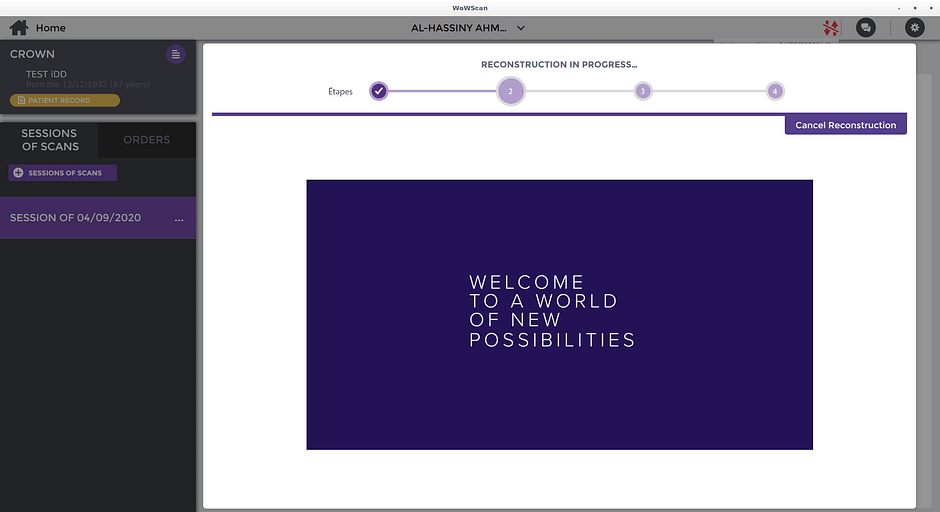
Task: Click the plus icon in Sessions of Scans button
Action: tap(18, 173)
